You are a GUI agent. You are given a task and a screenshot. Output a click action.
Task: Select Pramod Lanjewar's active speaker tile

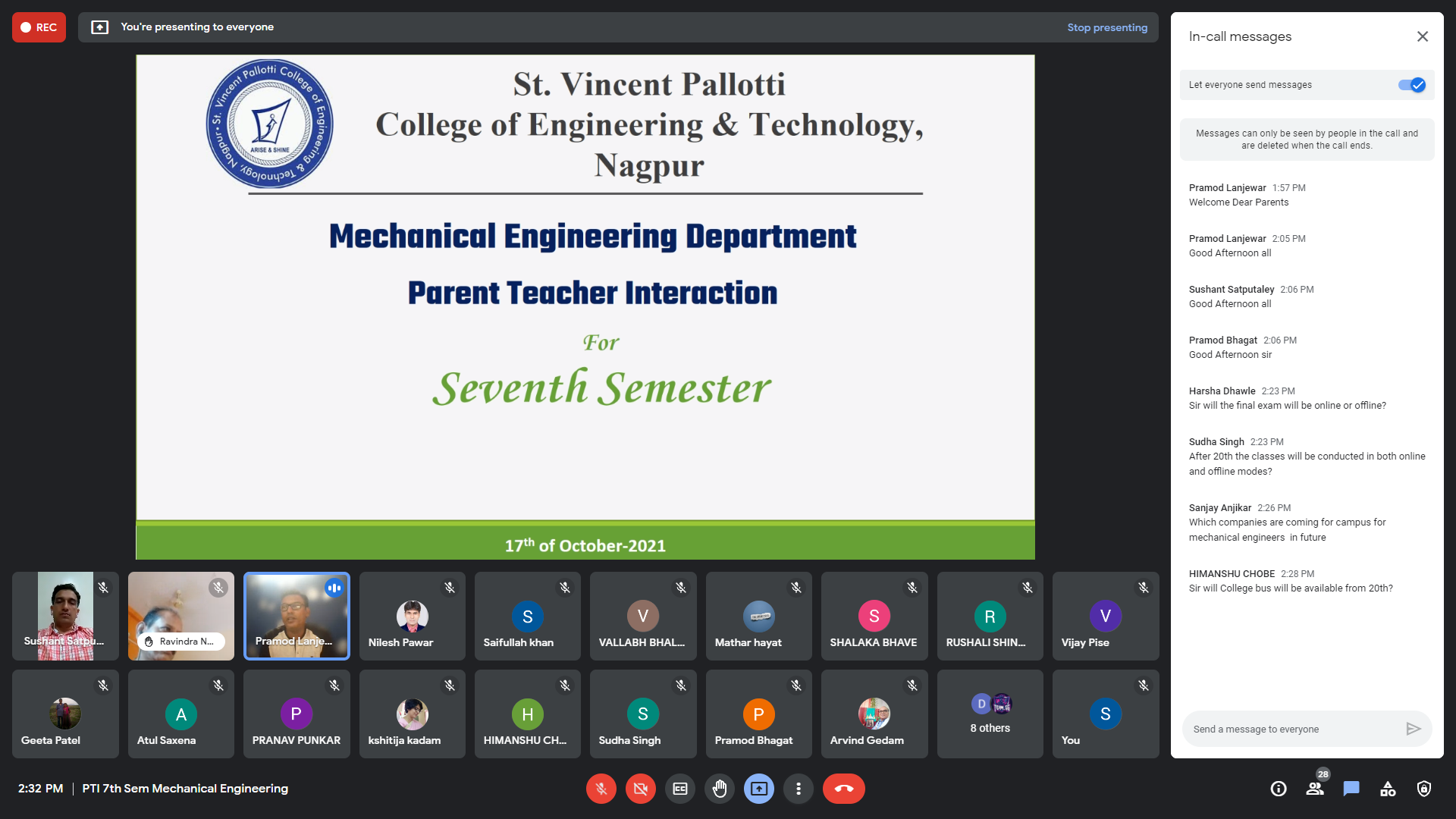tap(297, 616)
